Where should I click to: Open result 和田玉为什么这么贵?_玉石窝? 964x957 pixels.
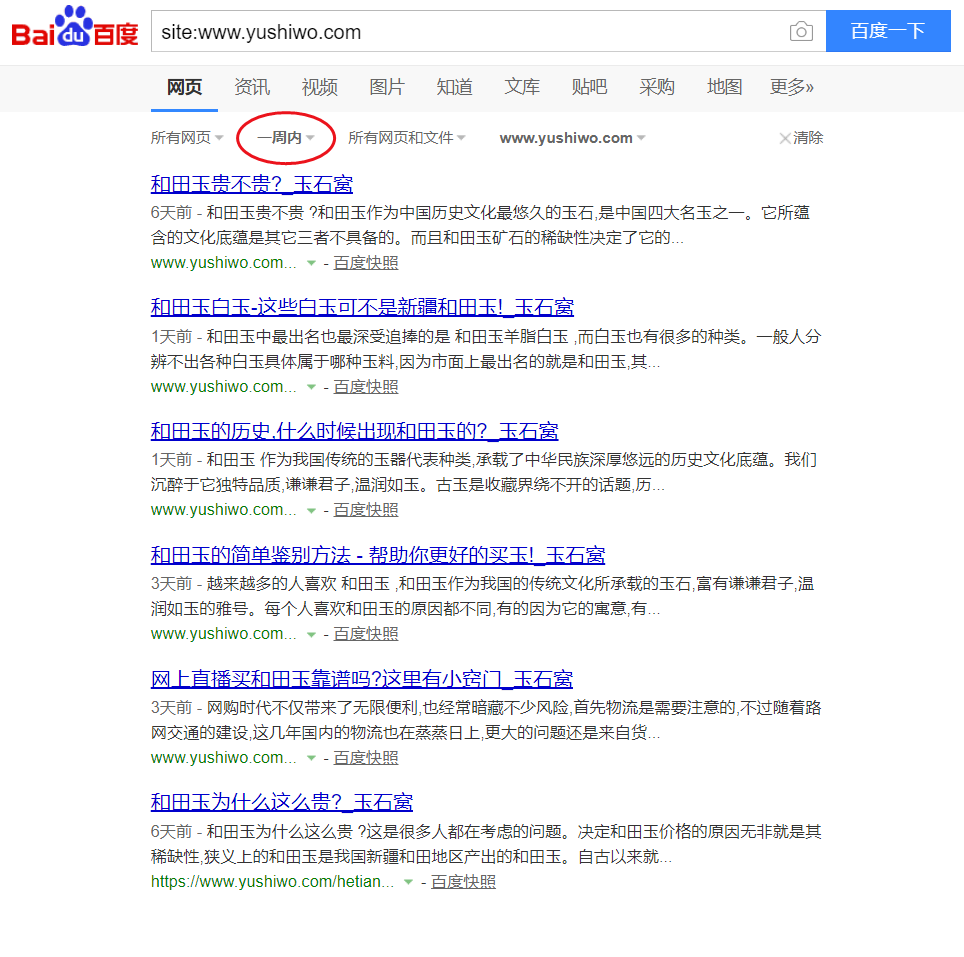click(x=282, y=801)
